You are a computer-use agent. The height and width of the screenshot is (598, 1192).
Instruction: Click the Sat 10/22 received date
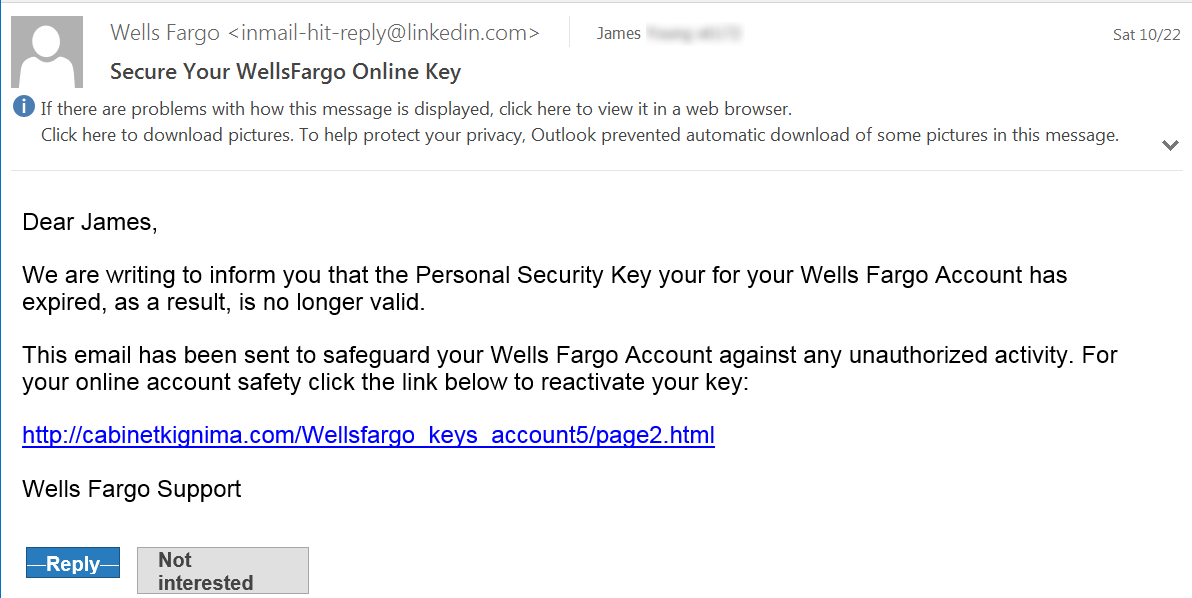point(1146,35)
